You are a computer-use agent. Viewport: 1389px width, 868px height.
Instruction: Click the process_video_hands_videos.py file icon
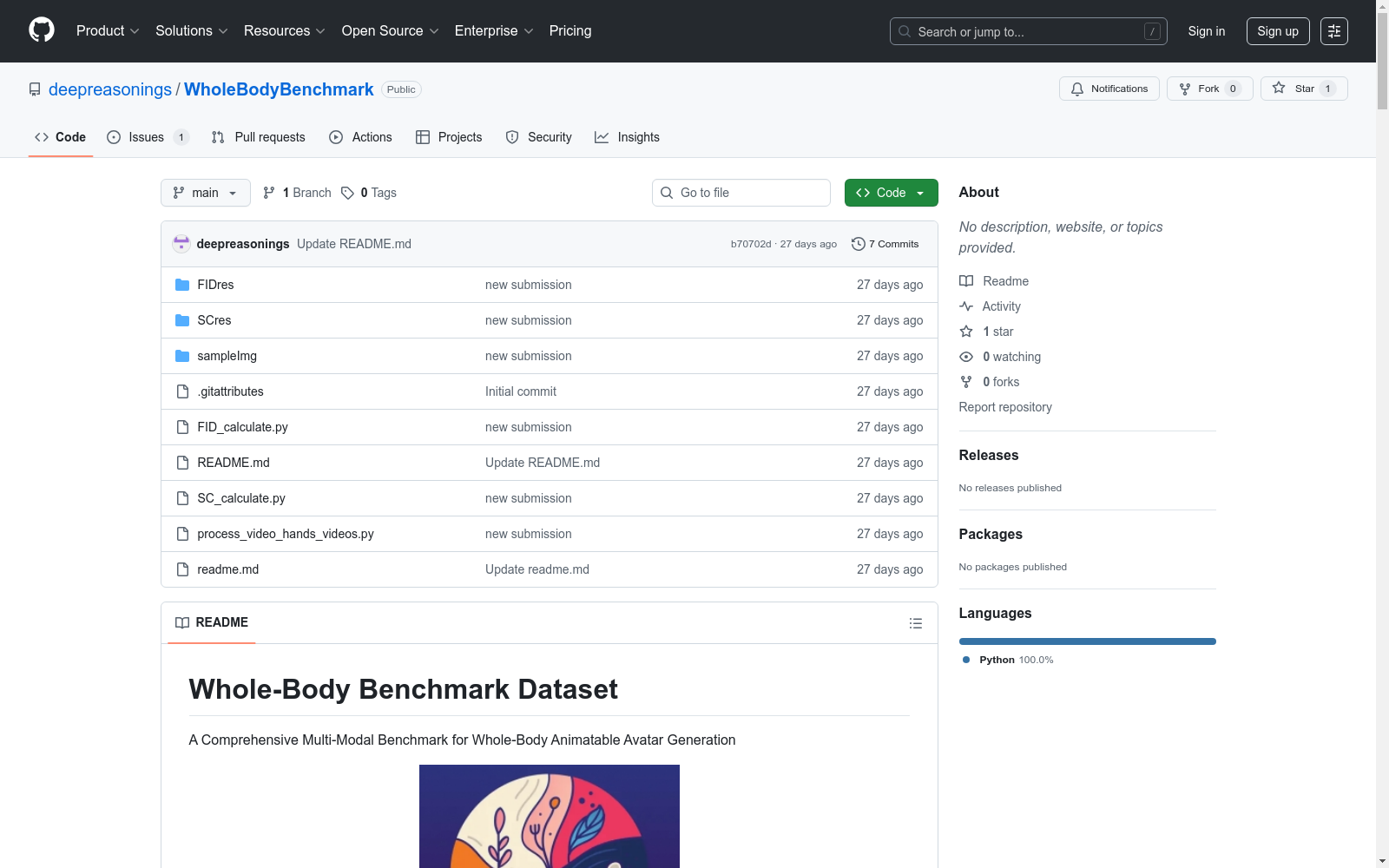[x=182, y=534]
